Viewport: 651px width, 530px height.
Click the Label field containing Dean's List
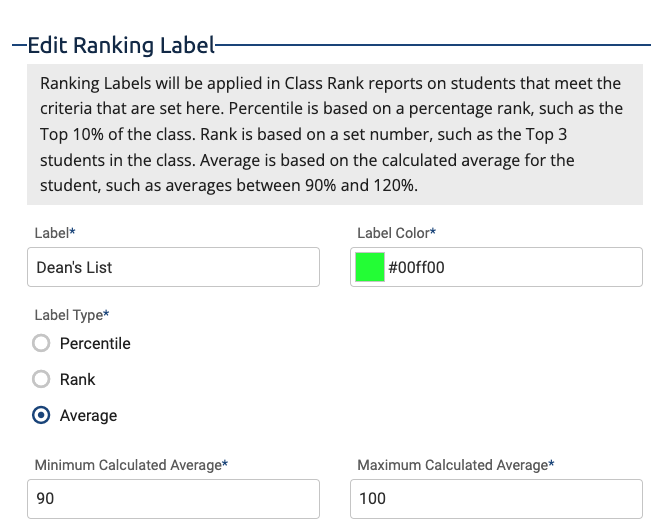(x=174, y=267)
